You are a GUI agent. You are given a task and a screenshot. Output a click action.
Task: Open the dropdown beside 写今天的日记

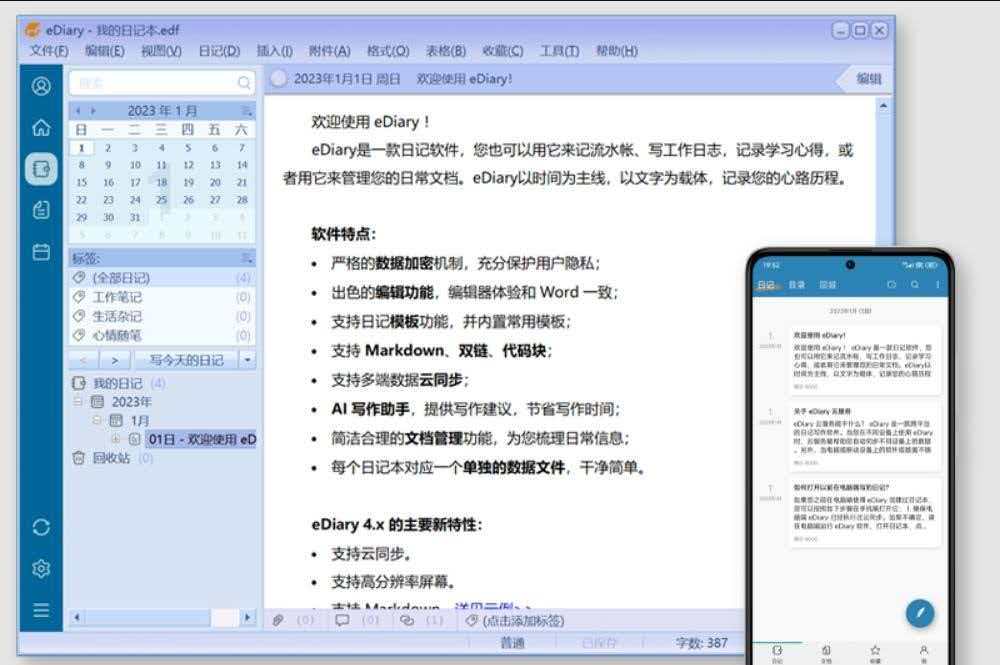(245, 360)
